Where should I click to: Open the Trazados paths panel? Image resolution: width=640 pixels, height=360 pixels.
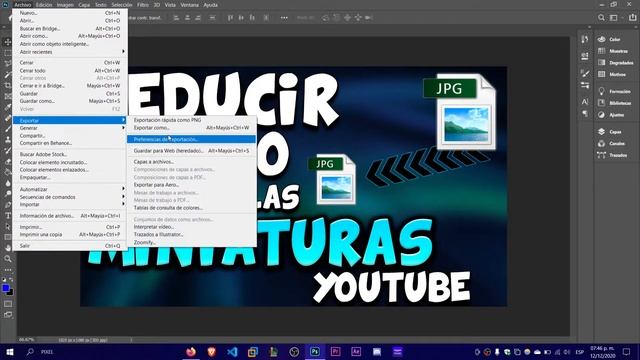click(612, 155)
